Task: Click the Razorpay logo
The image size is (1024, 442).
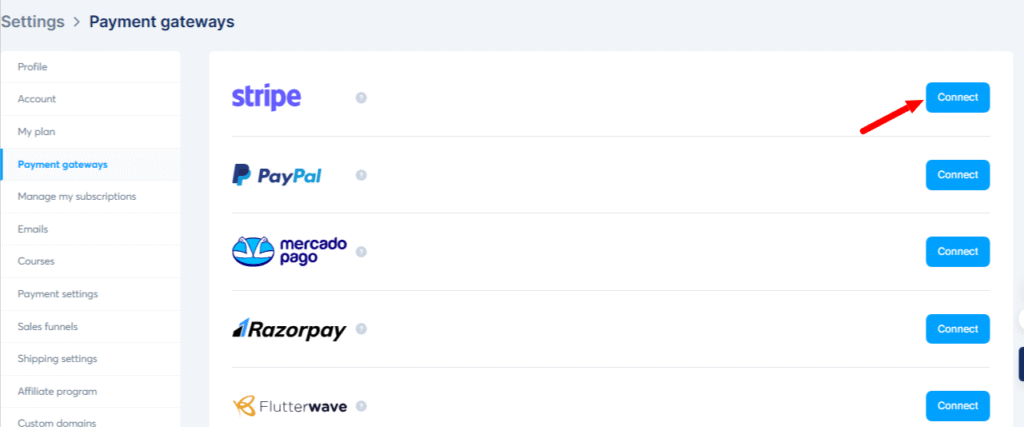Action: [289, 329]
